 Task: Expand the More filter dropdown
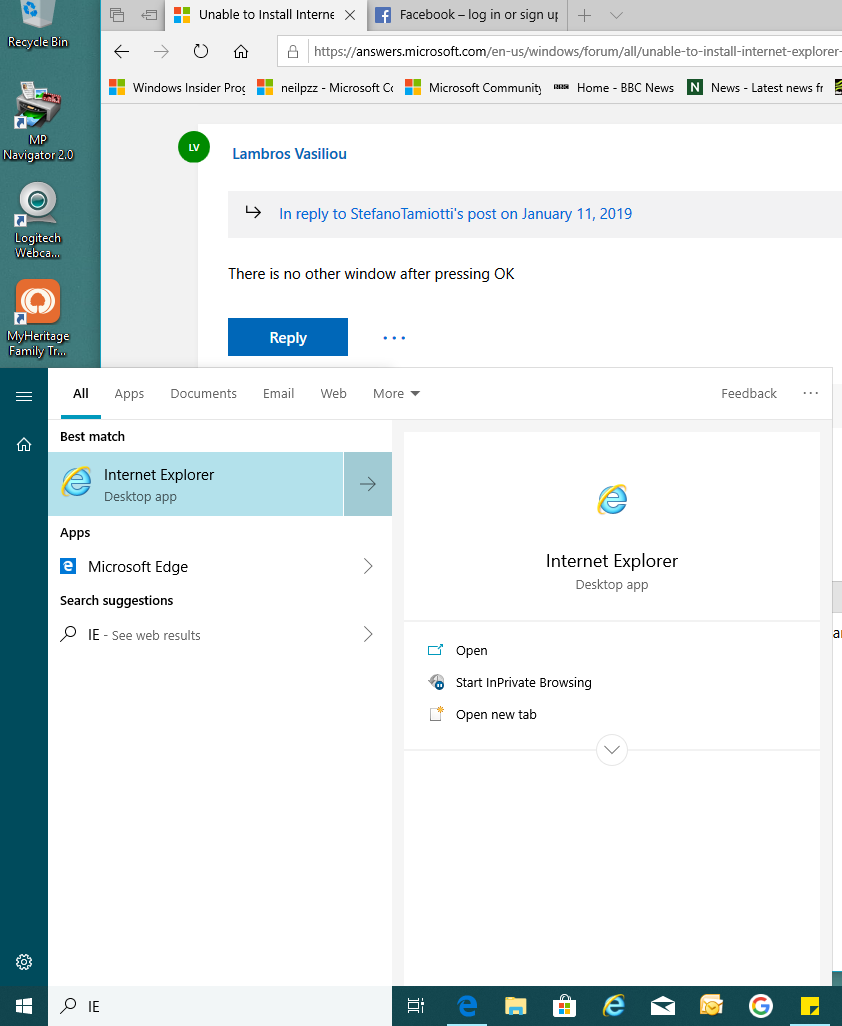click(x=396, y=393)
